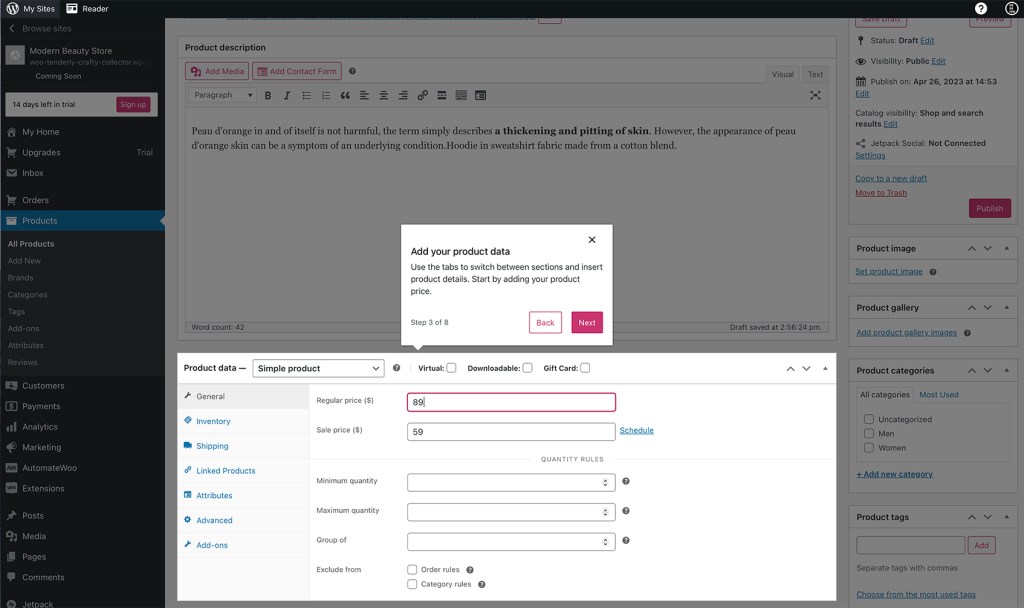
Task: Show help for Product data type
Action: click(396, 368)
